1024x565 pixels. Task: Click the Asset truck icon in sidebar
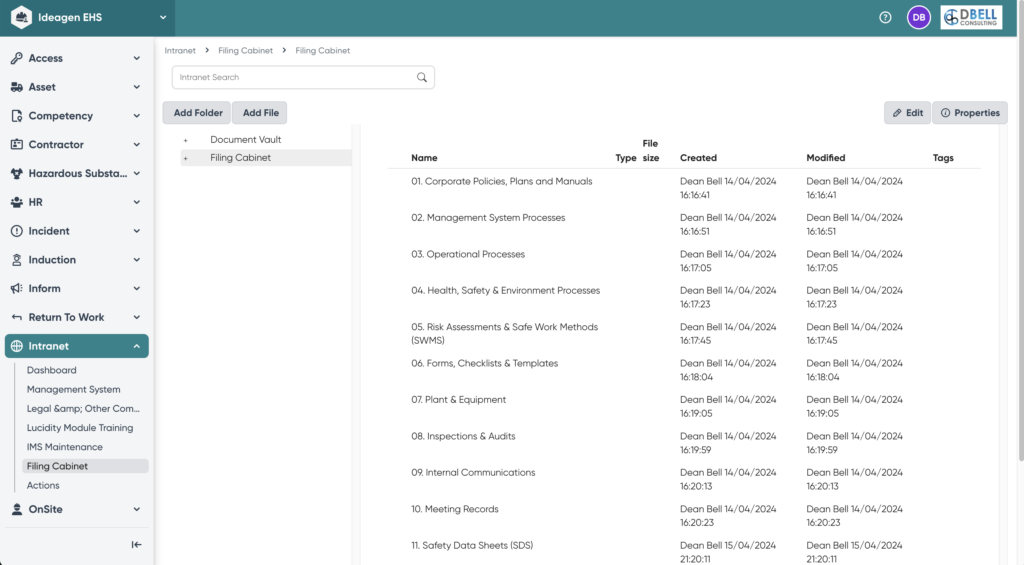16,87
